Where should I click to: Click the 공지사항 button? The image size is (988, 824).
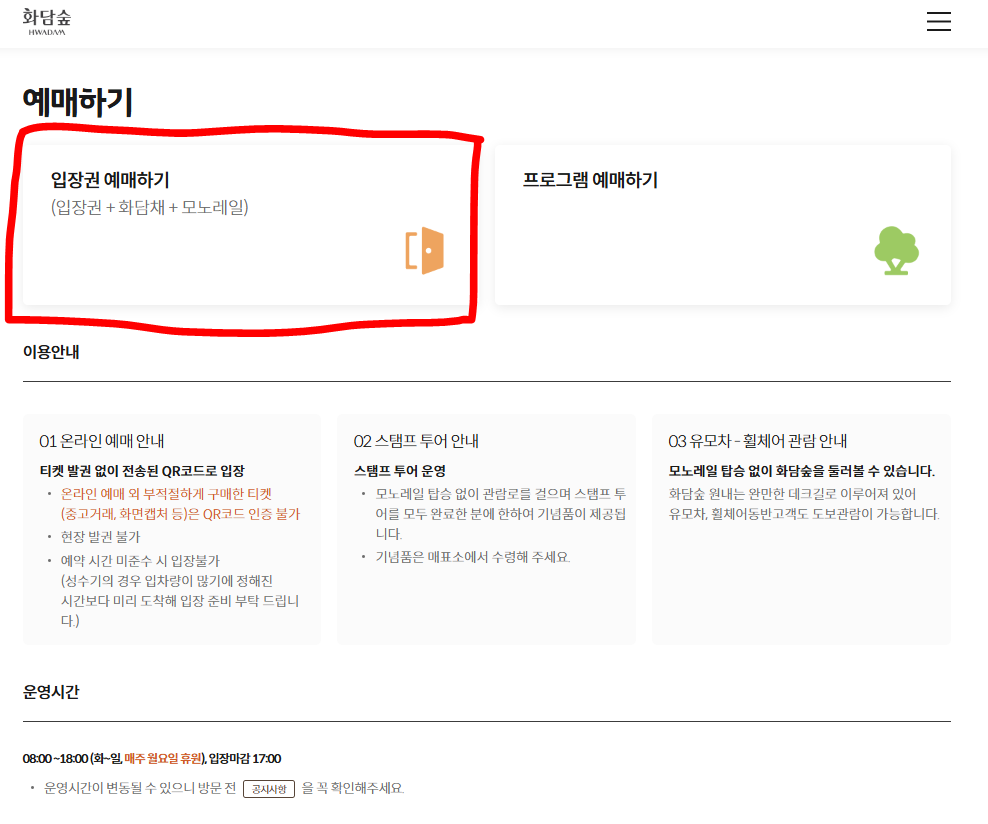point(269,789)
